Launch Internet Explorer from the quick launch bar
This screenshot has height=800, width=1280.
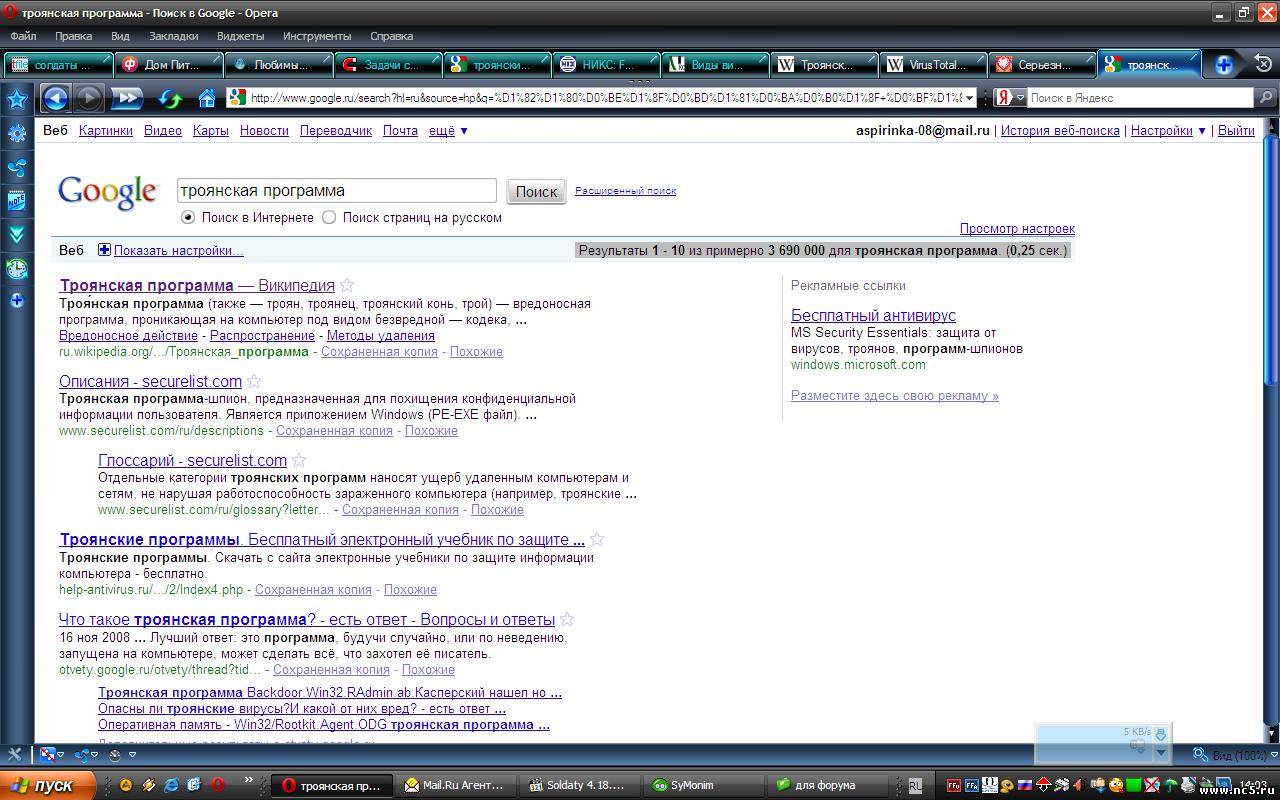point(171,785)
